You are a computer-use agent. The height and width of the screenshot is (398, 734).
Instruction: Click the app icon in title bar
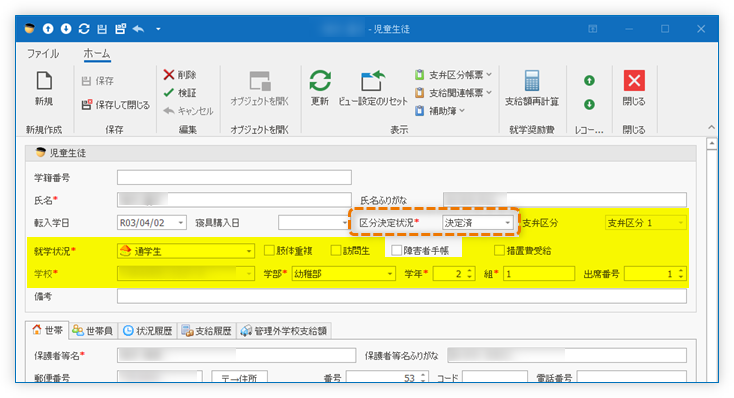(x=30, y=29)
